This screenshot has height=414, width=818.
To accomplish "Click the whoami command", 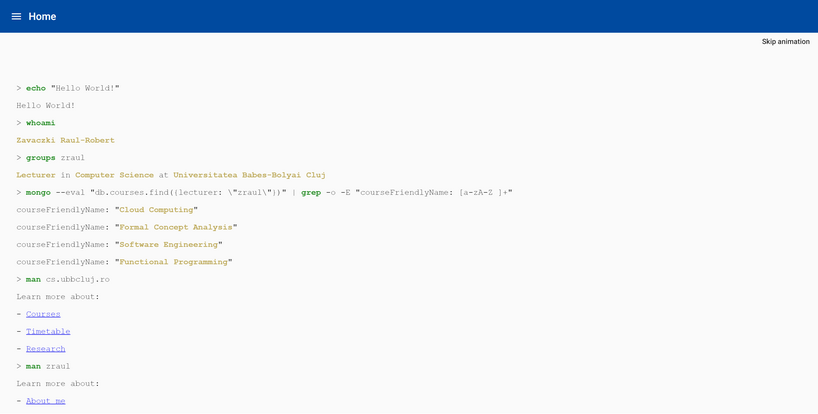I will pyautogui.click(x=41, y=123).
